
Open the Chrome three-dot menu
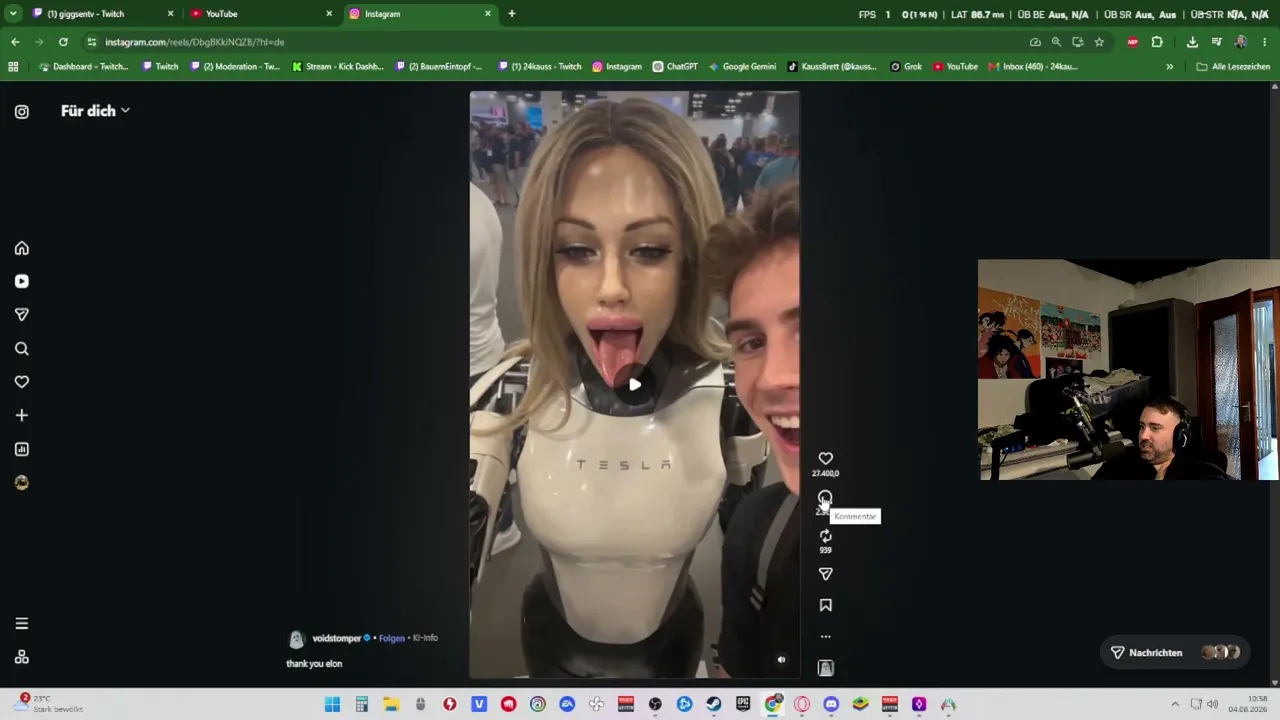(x=1265, y=42)
